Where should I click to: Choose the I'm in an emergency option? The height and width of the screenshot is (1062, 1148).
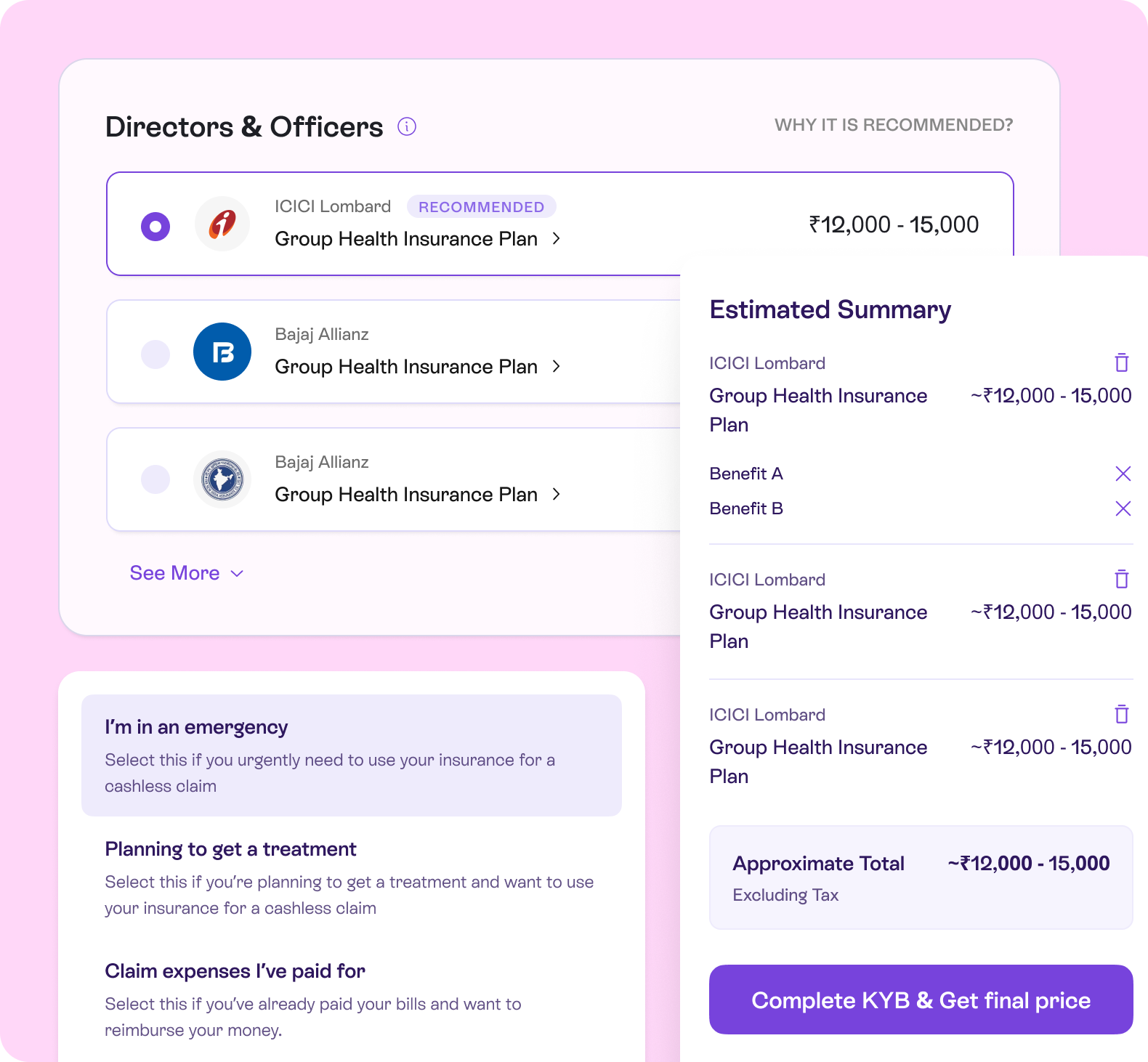coord(352,755)
